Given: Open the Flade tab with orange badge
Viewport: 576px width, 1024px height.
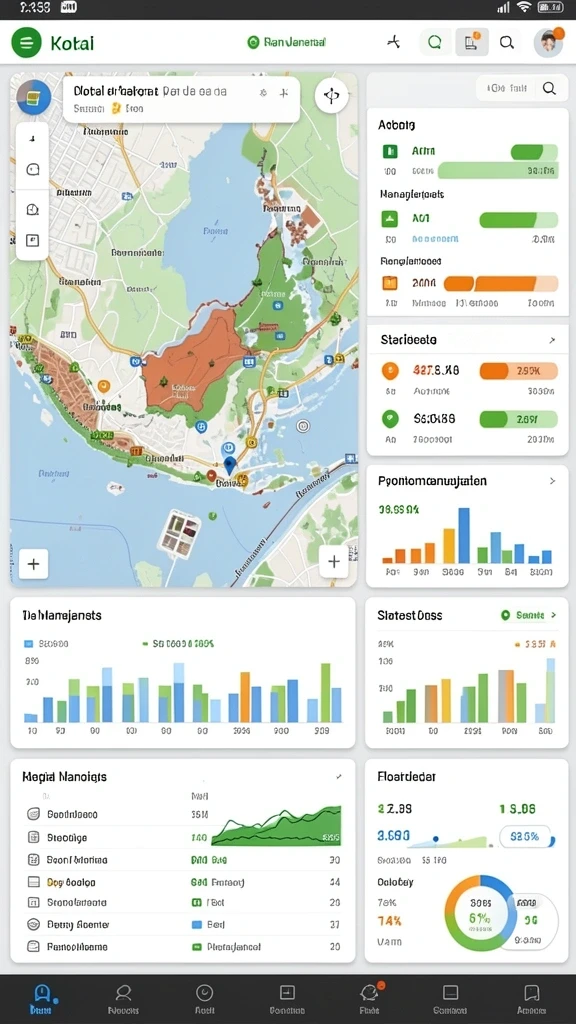Looking at the screenshot, I should click(370, 999).
